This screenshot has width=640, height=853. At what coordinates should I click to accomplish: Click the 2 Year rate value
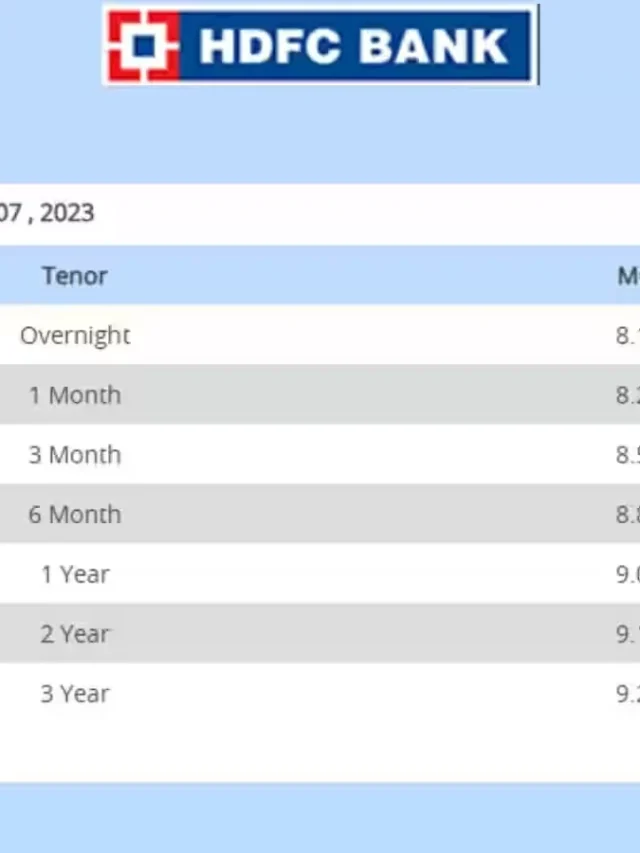(x=628, y=634)
